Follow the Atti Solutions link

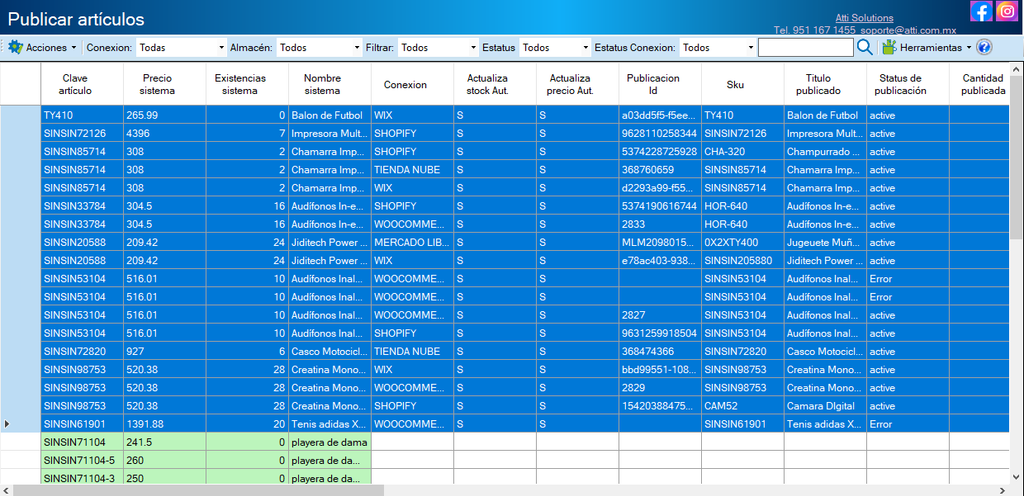(x=864, y=18)
